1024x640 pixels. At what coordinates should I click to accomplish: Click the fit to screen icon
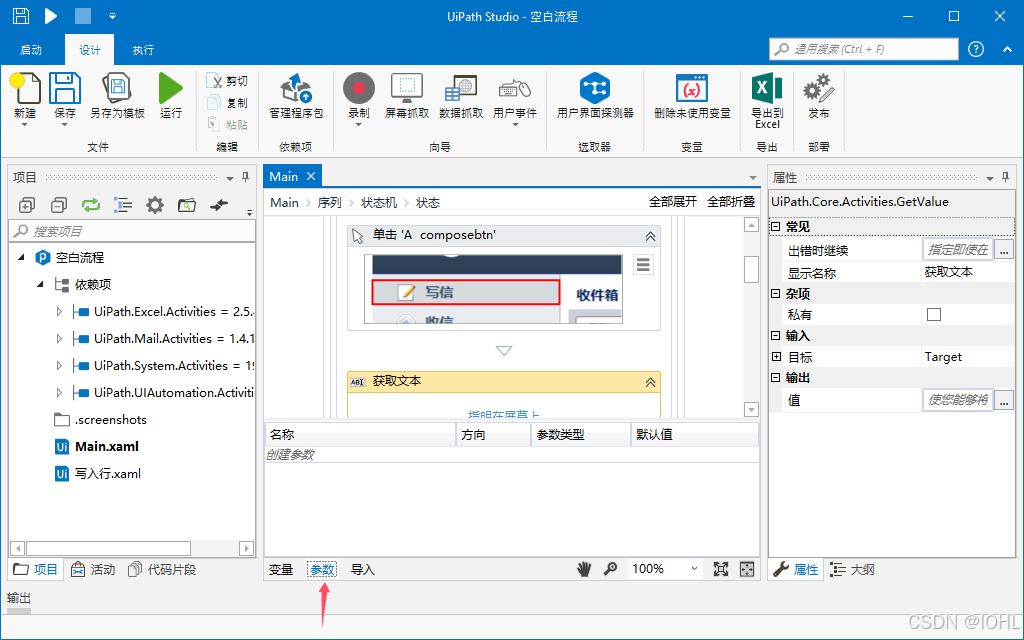point(720,569)
